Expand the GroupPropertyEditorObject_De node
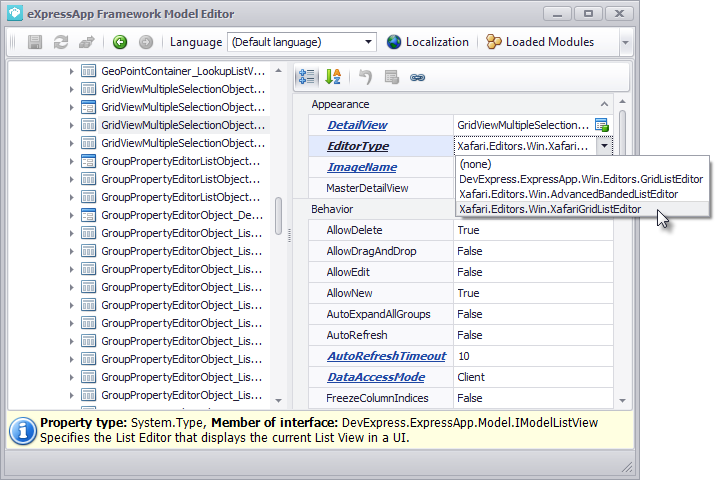The image size is (715, 480). [71, 215]
